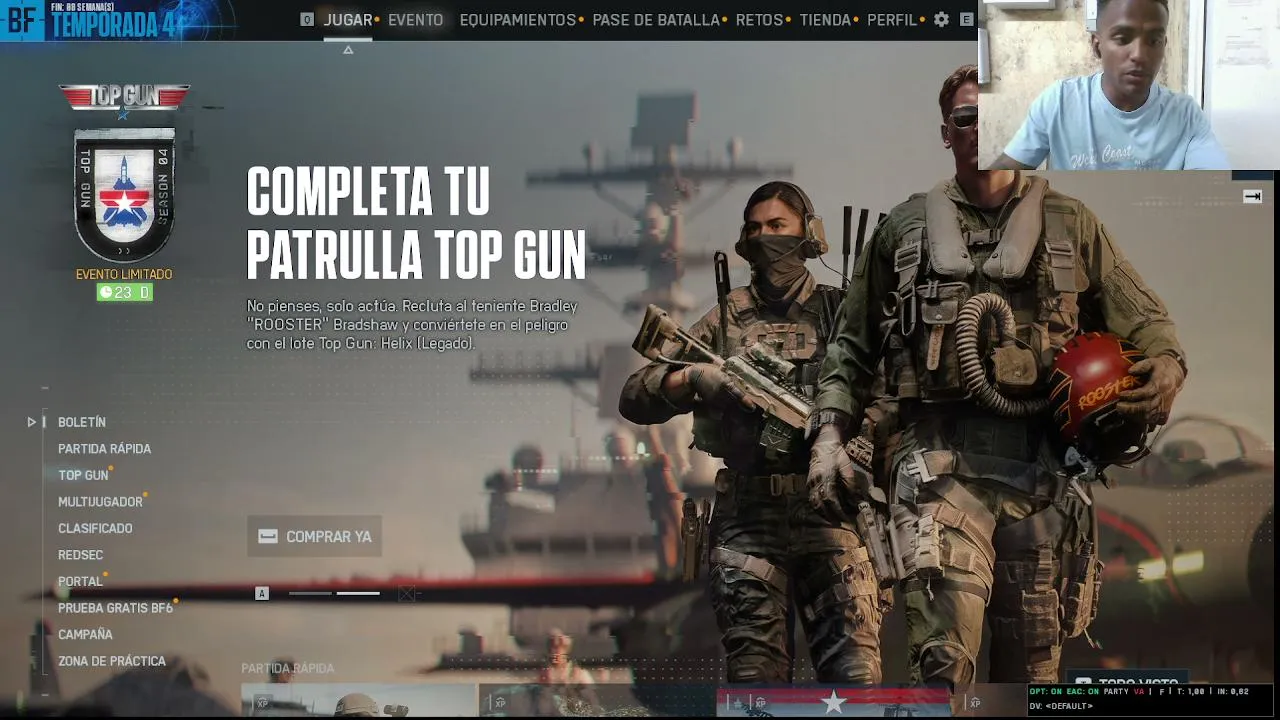Select CLASIFICADO in the side menu

click(x=95, y=528)
